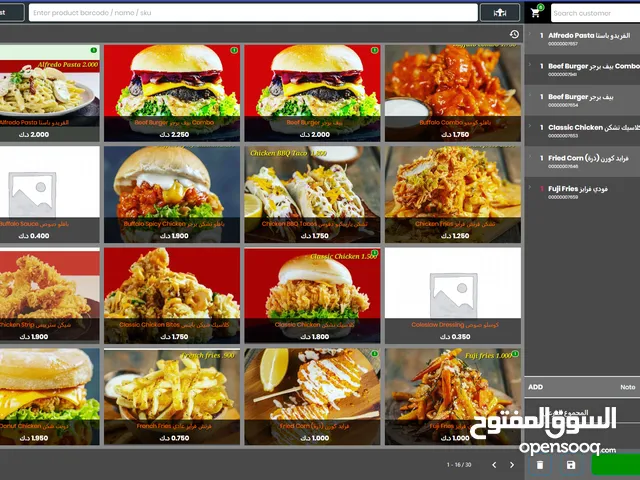Expand the Beef Burger order line chevron
Screen dimensions: 640x480
(x=530, y=96)
